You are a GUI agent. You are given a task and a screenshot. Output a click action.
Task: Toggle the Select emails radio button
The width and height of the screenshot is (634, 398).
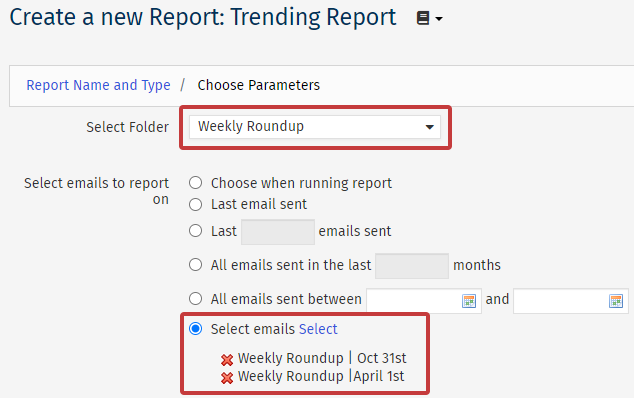(x=196, y=329)
